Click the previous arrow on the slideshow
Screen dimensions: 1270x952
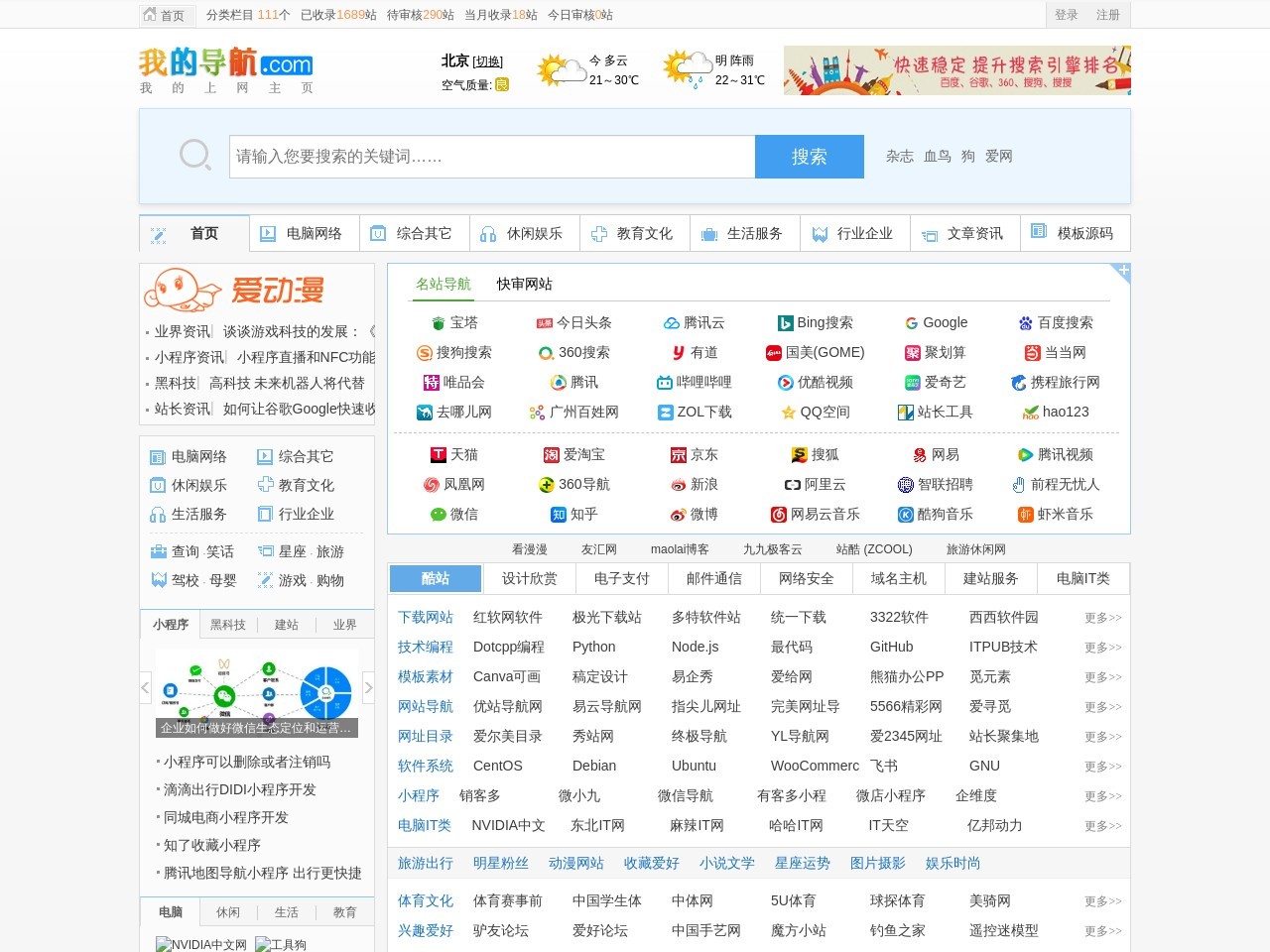(146, 686)
